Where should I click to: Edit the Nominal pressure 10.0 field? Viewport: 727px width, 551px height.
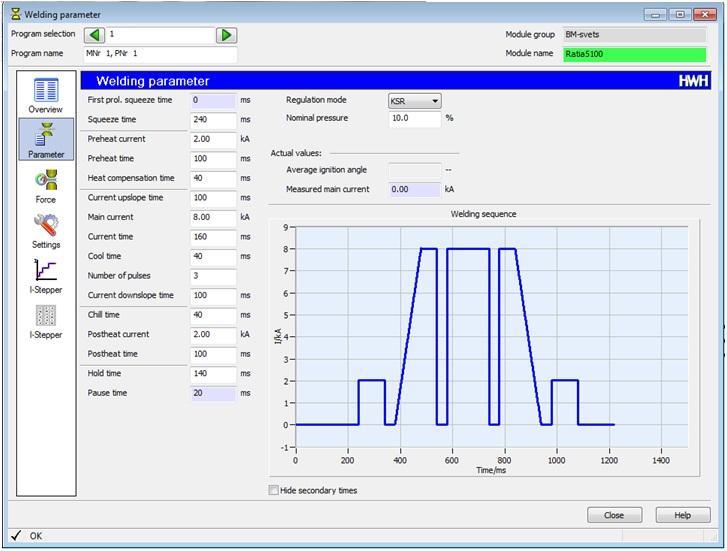[x=415, y=118]
